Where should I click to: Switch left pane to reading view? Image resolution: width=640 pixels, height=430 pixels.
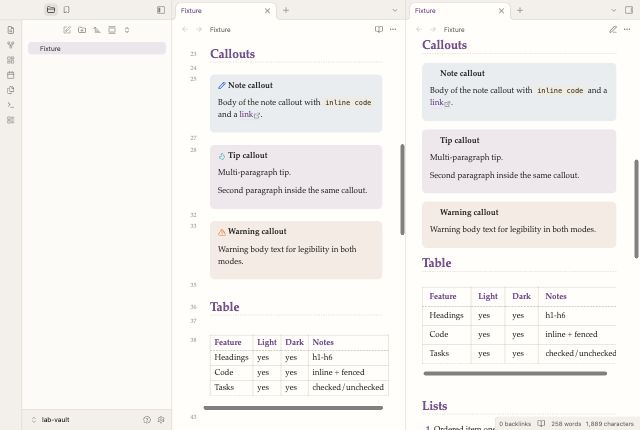379,29
